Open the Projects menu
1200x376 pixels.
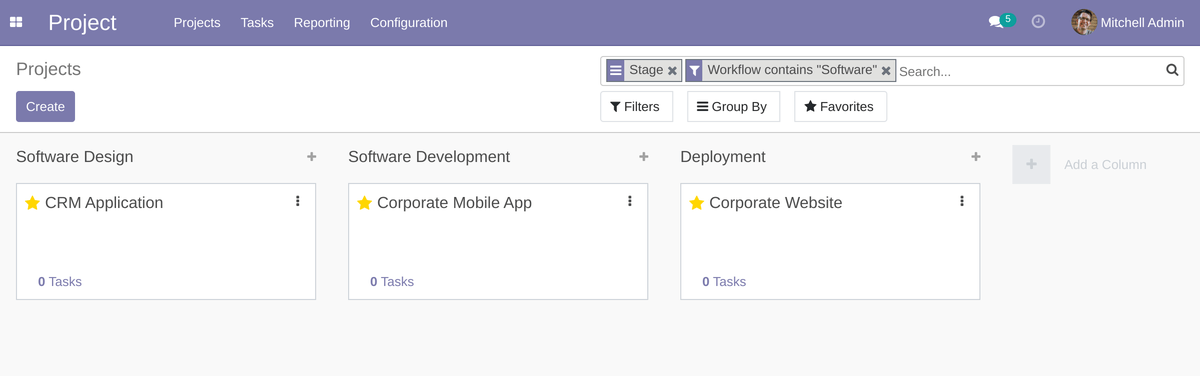(197, 22)
